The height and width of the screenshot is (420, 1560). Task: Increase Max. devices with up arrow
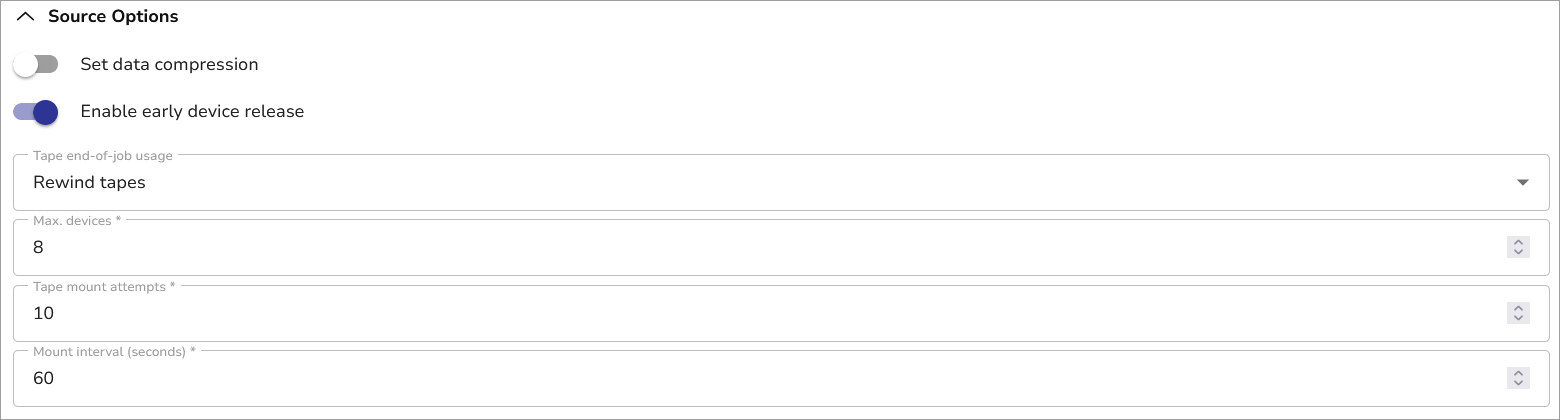tap(1518, 243)
